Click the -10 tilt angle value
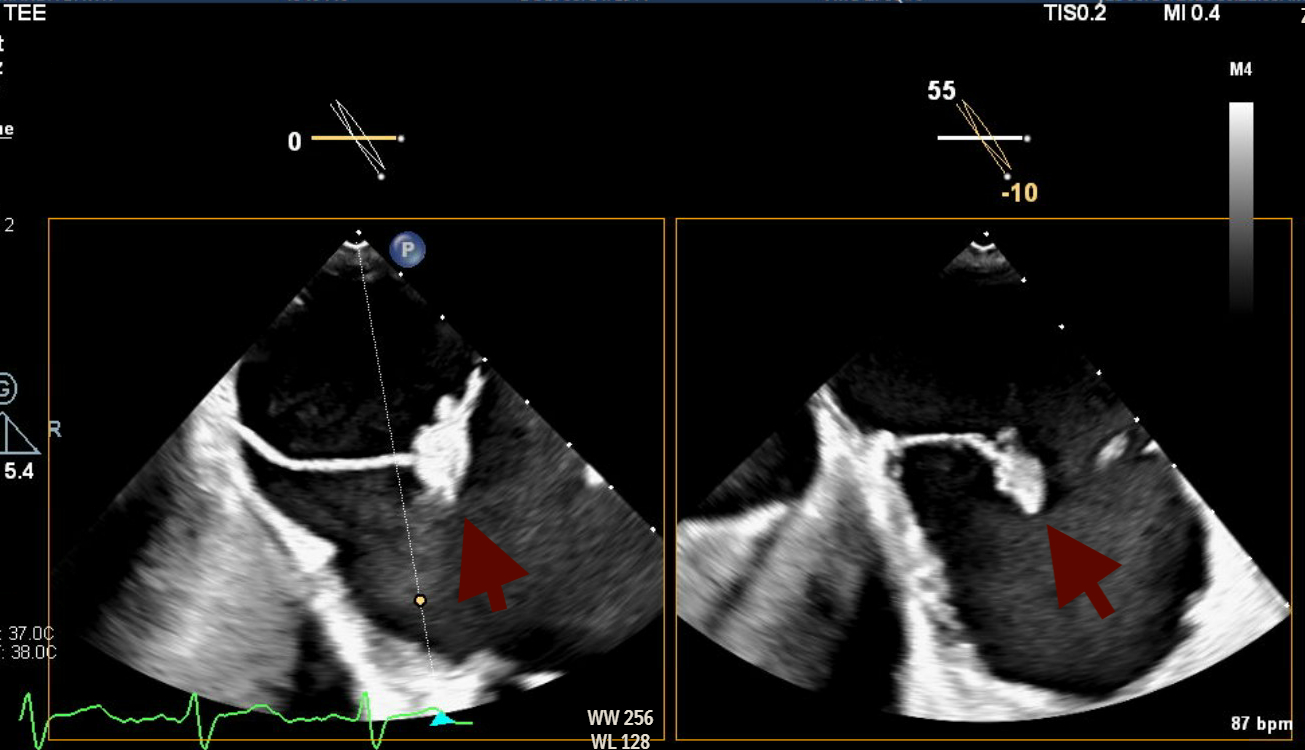This screenshot has height=750, width=1305. (x=1019, y=192)
